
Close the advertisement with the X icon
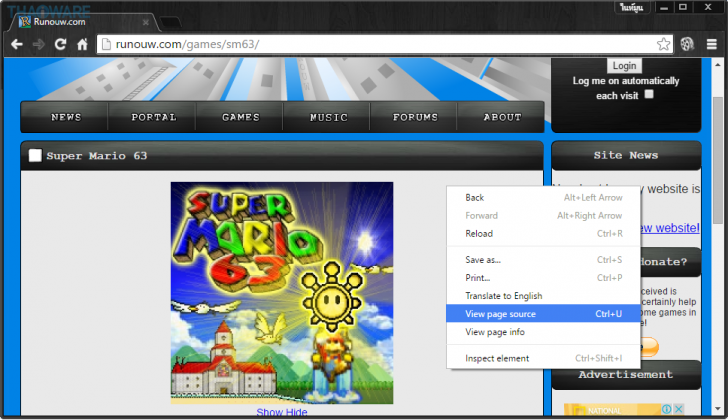pyautogui.click(x=678, y=409)
